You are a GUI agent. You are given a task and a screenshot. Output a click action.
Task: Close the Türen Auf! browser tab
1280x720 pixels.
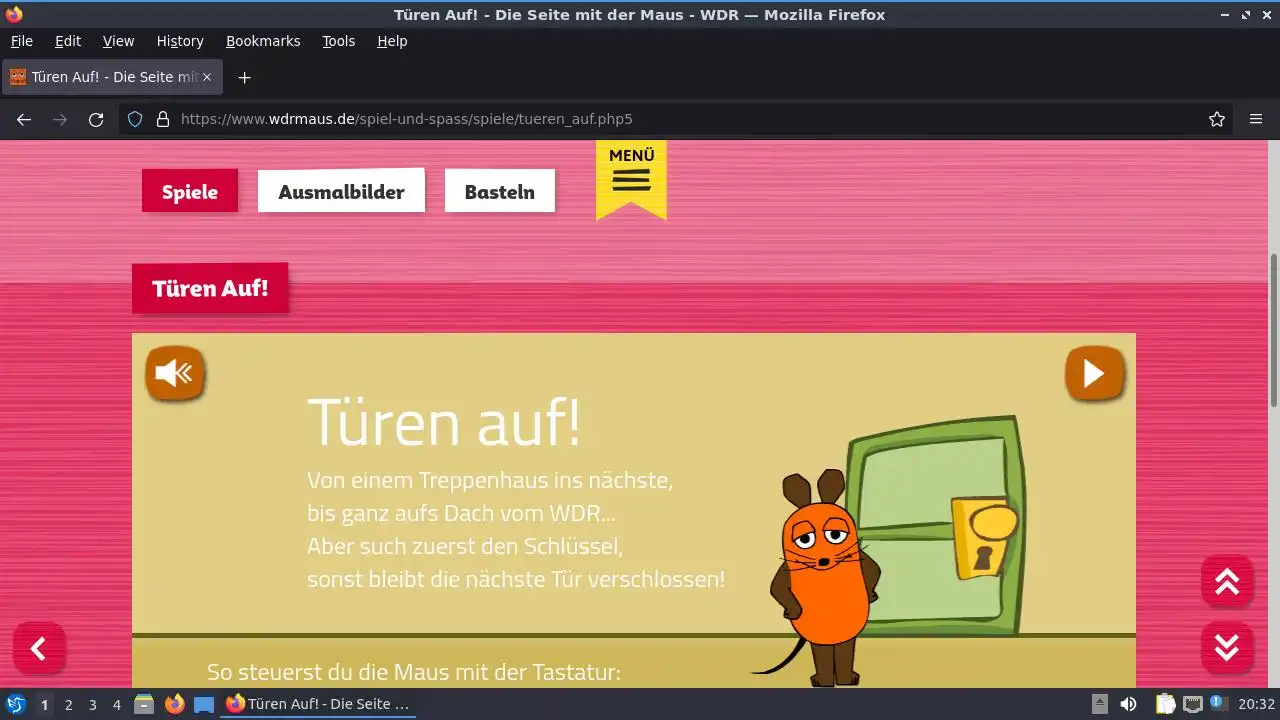[207, 77]
